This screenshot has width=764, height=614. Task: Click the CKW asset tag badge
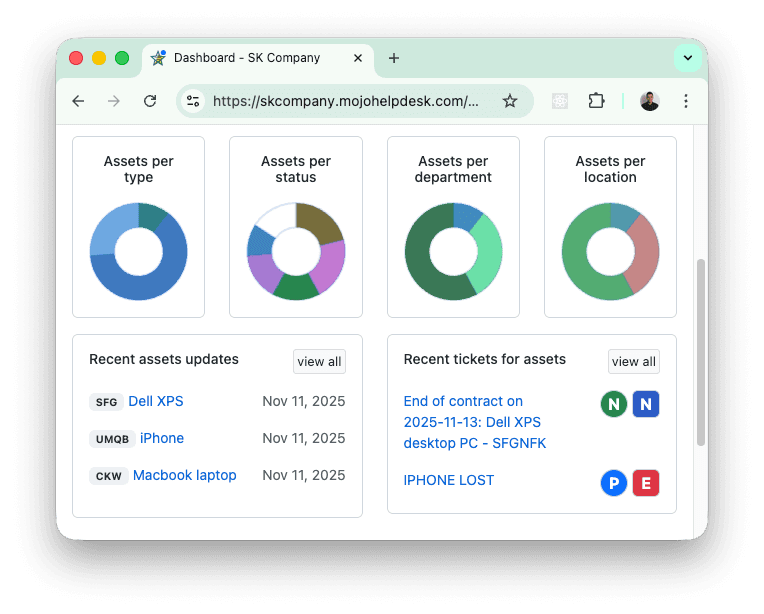pos(109,476)
